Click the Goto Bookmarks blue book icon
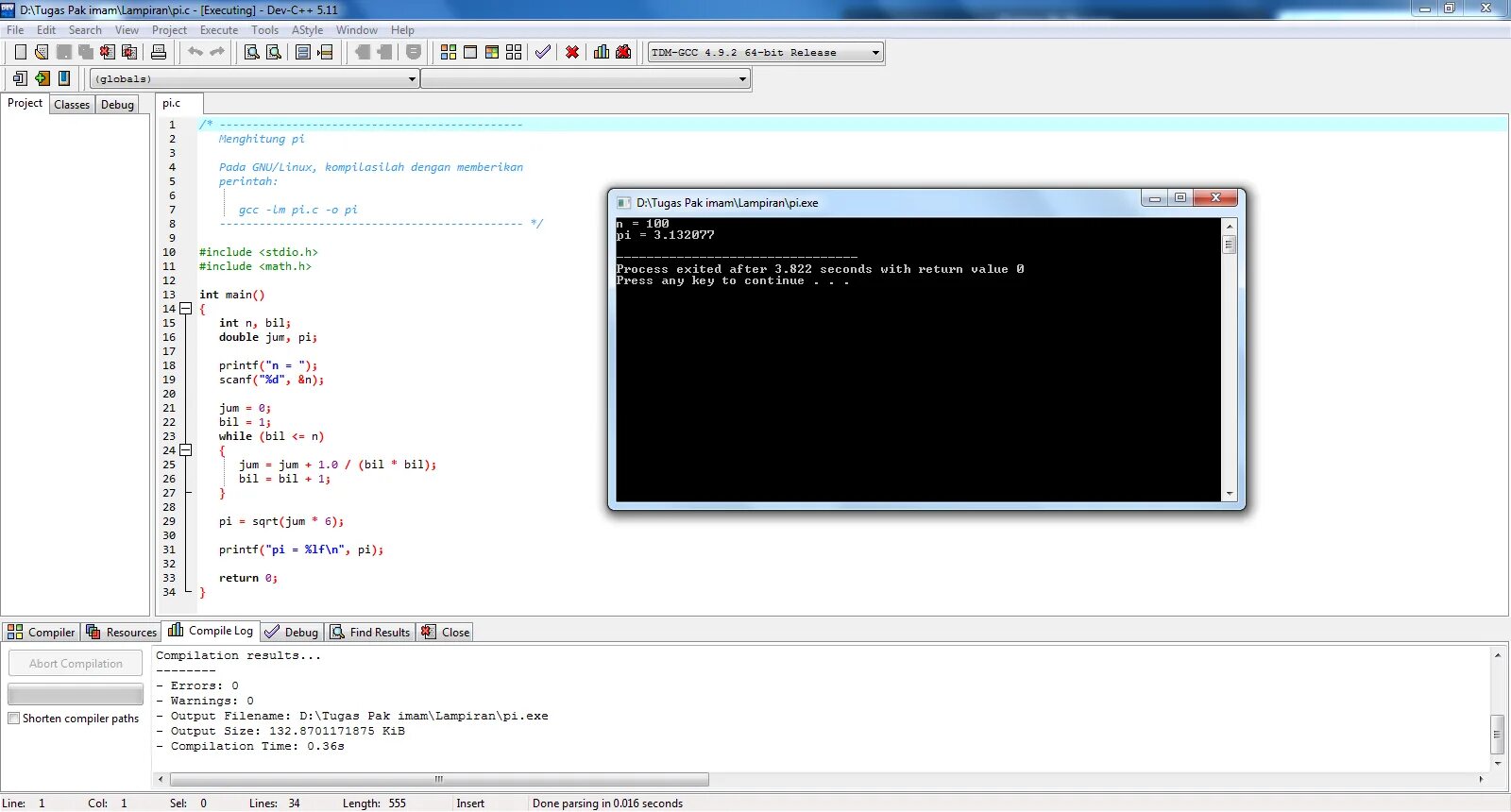Screen dimensions: 1511x812 coord(64,78)
